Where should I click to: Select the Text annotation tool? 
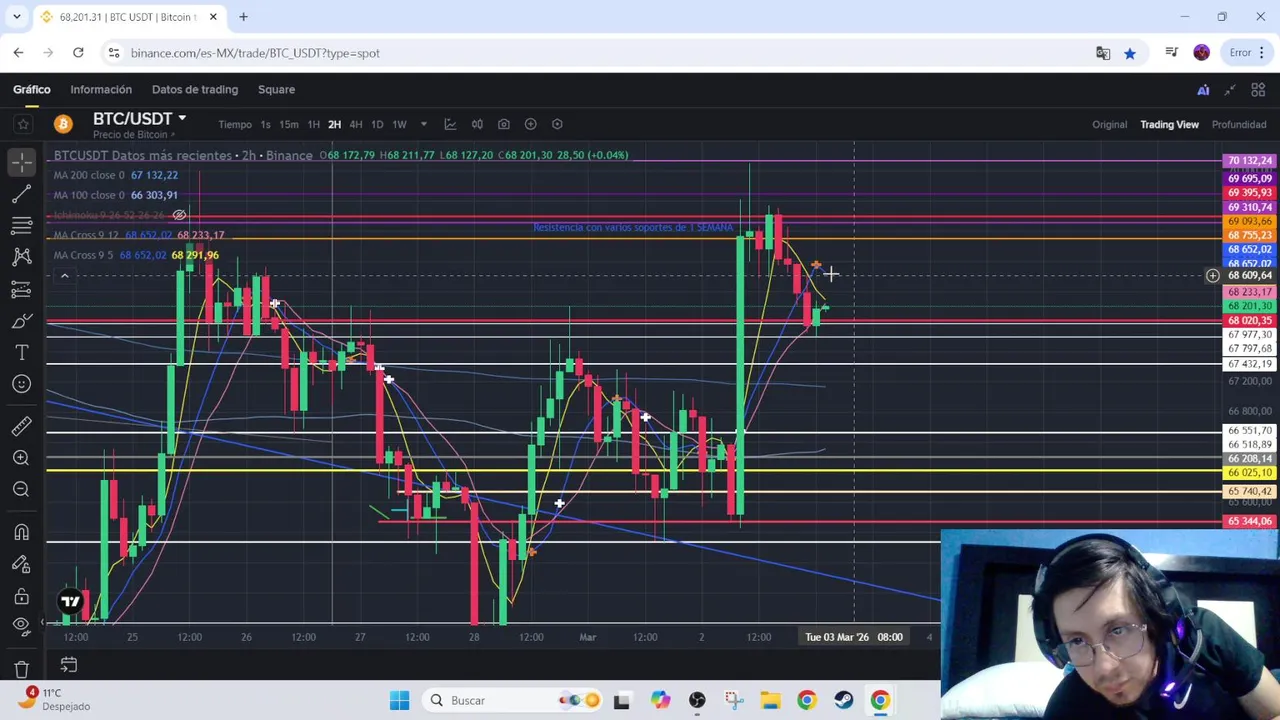pyautogui.click(x=22, y=353)
